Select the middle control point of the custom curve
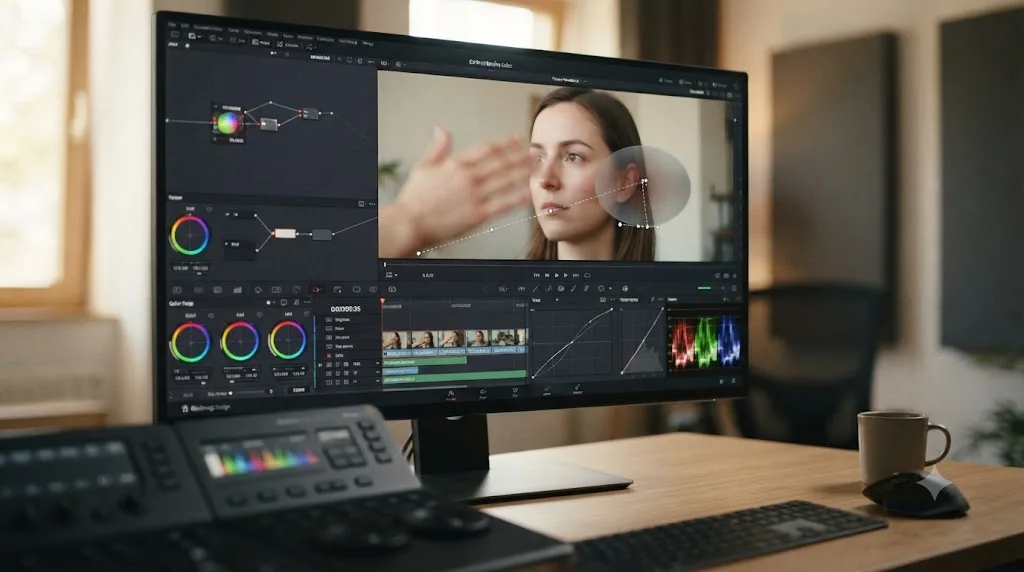Screen dimensions: 1024x572 coord(573,342)
